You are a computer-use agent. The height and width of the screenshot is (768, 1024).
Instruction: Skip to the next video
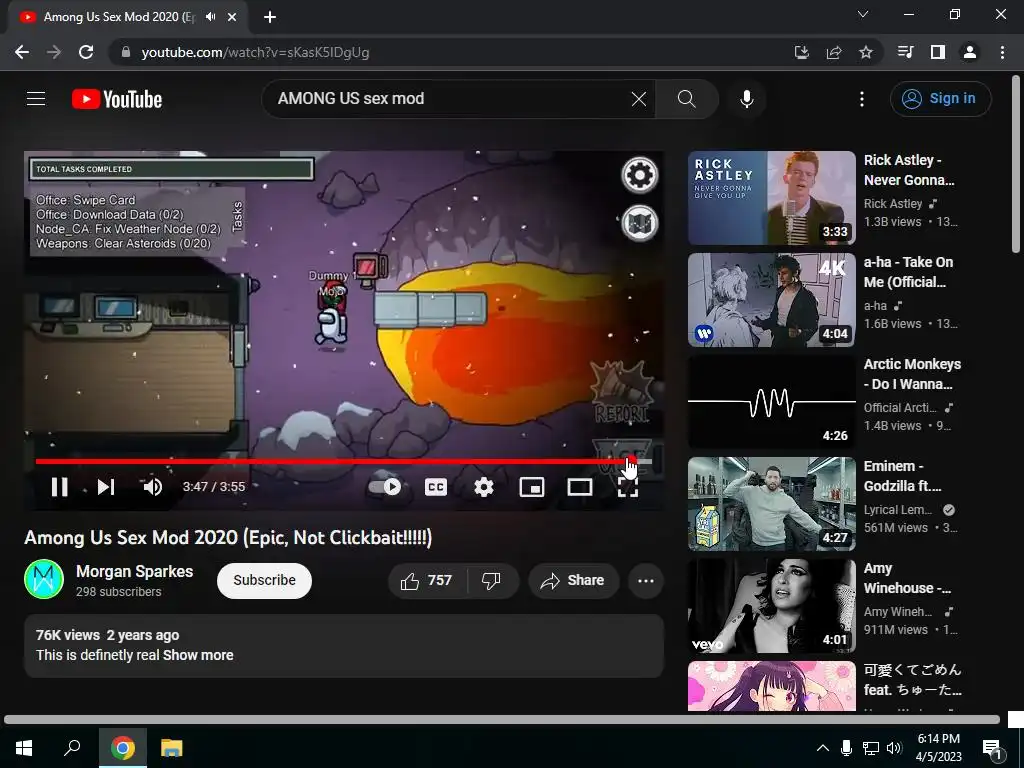point(106,487)
